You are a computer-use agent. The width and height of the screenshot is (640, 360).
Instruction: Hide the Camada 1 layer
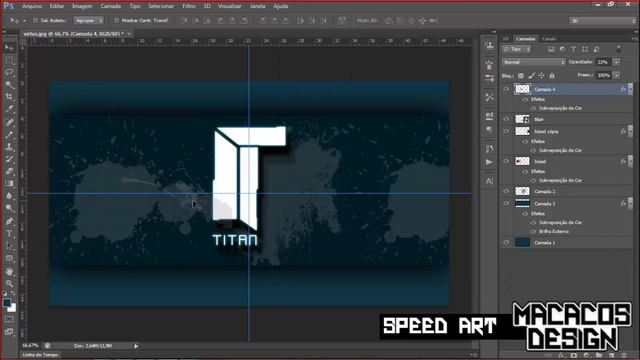pos(507,242)
